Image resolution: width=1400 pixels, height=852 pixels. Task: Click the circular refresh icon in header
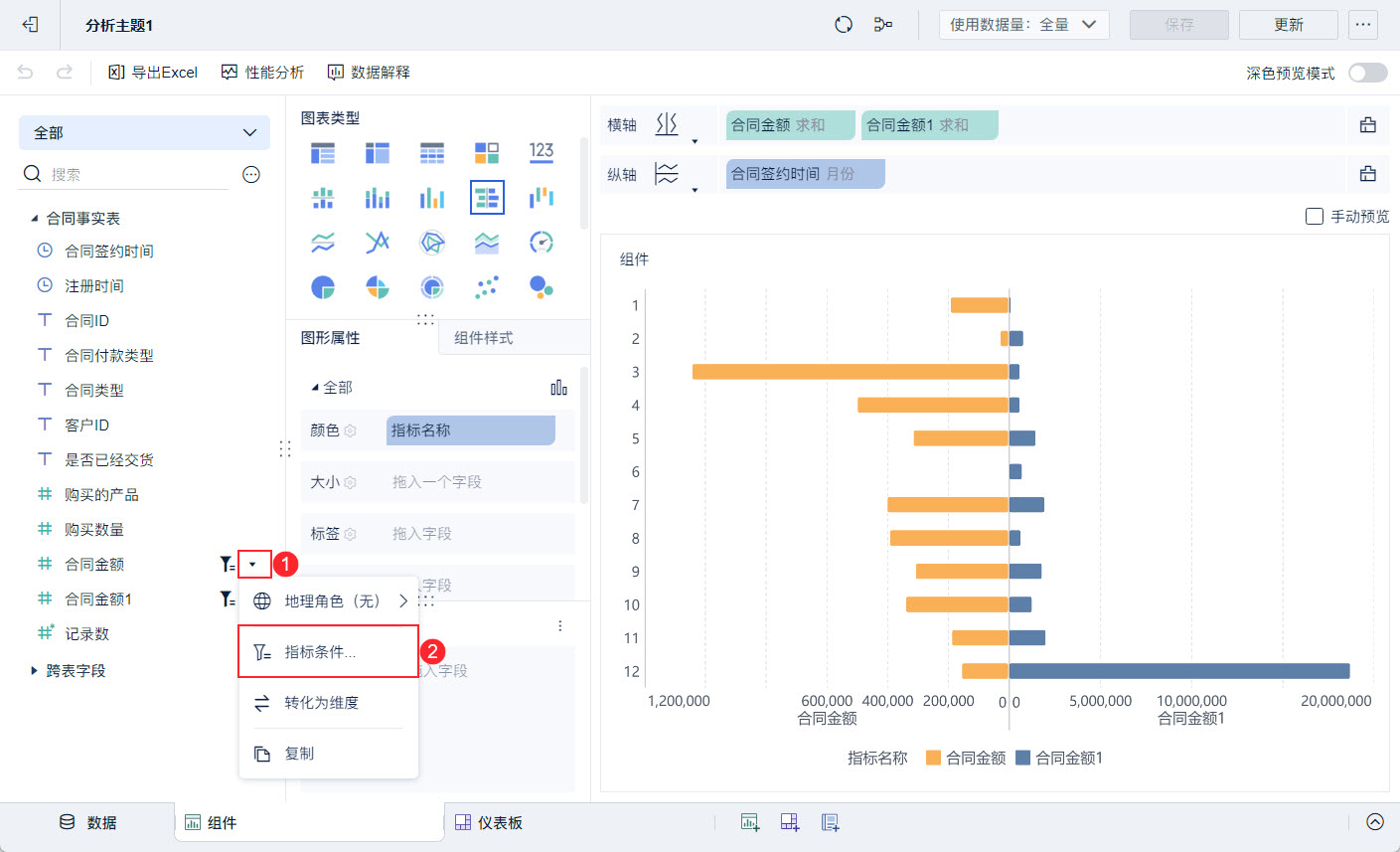tap(844, 25)
